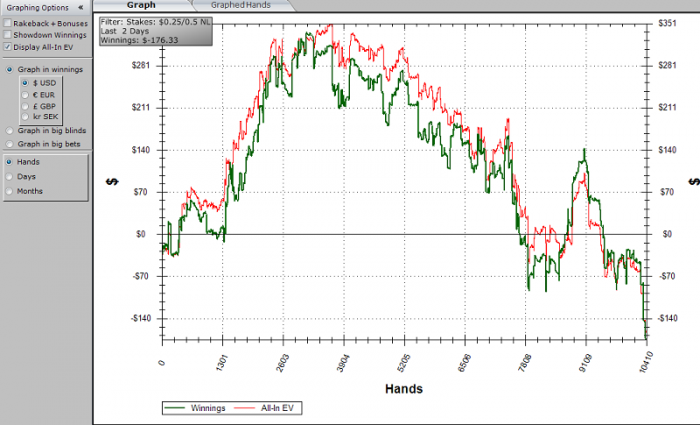Click the Filter: Stakes info line
Viewport: 700px width, 425px height.
tap(155, 22)
